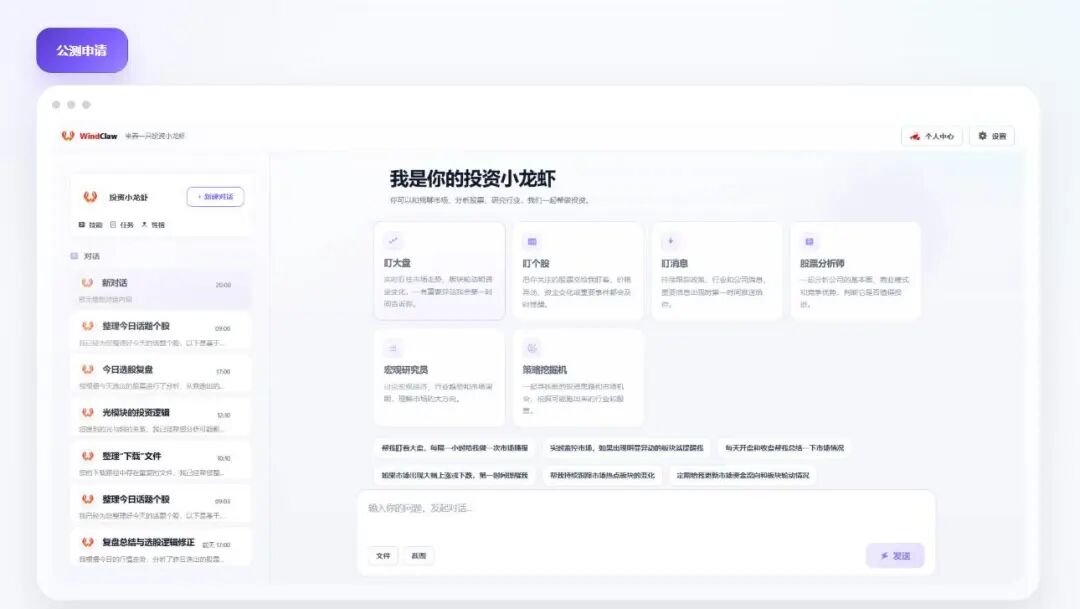
Task: Open the 光模块的投资逻辑 conversation
Action: tap(160, 419)
